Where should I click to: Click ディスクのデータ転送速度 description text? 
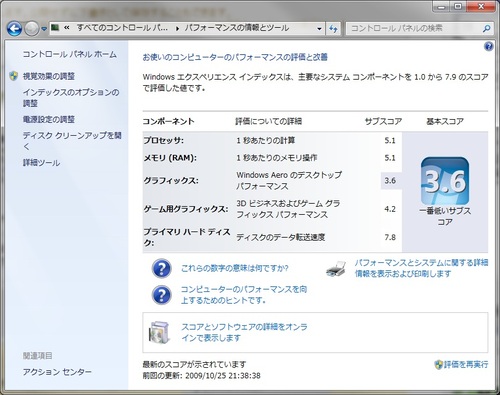click(x=281, y=237)
